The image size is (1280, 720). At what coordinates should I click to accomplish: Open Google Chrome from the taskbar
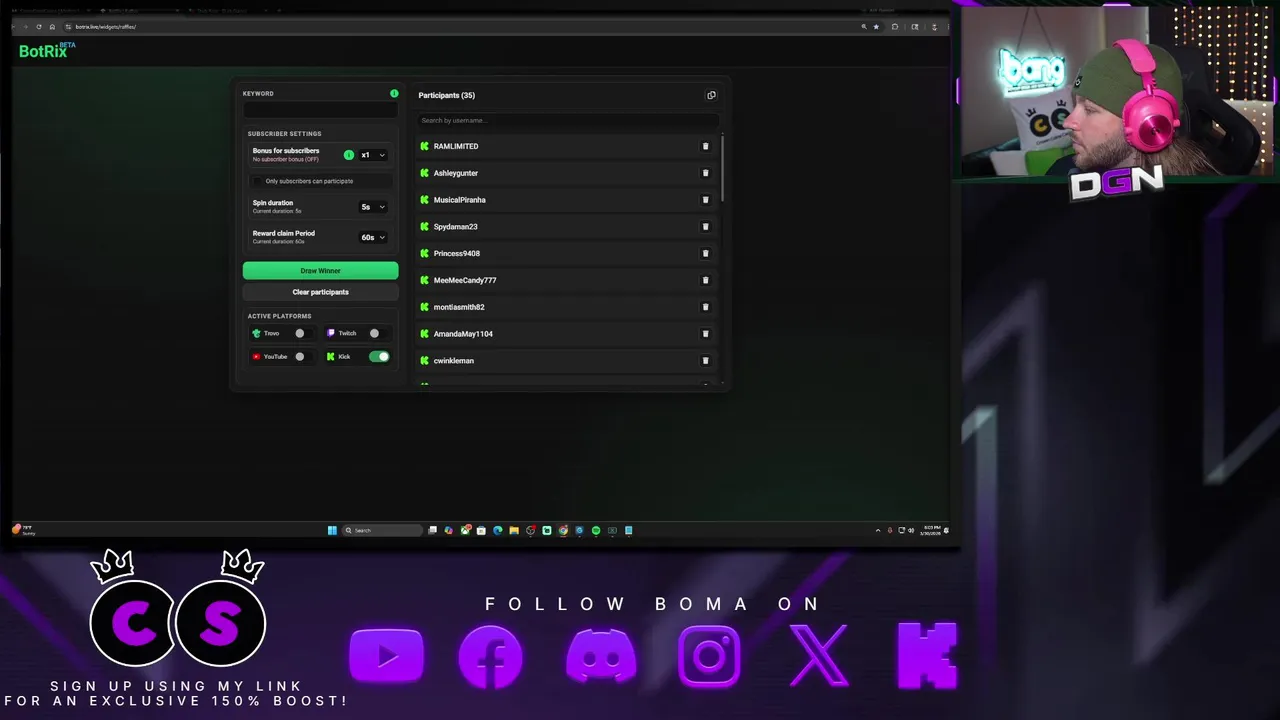tap(563, 530)
